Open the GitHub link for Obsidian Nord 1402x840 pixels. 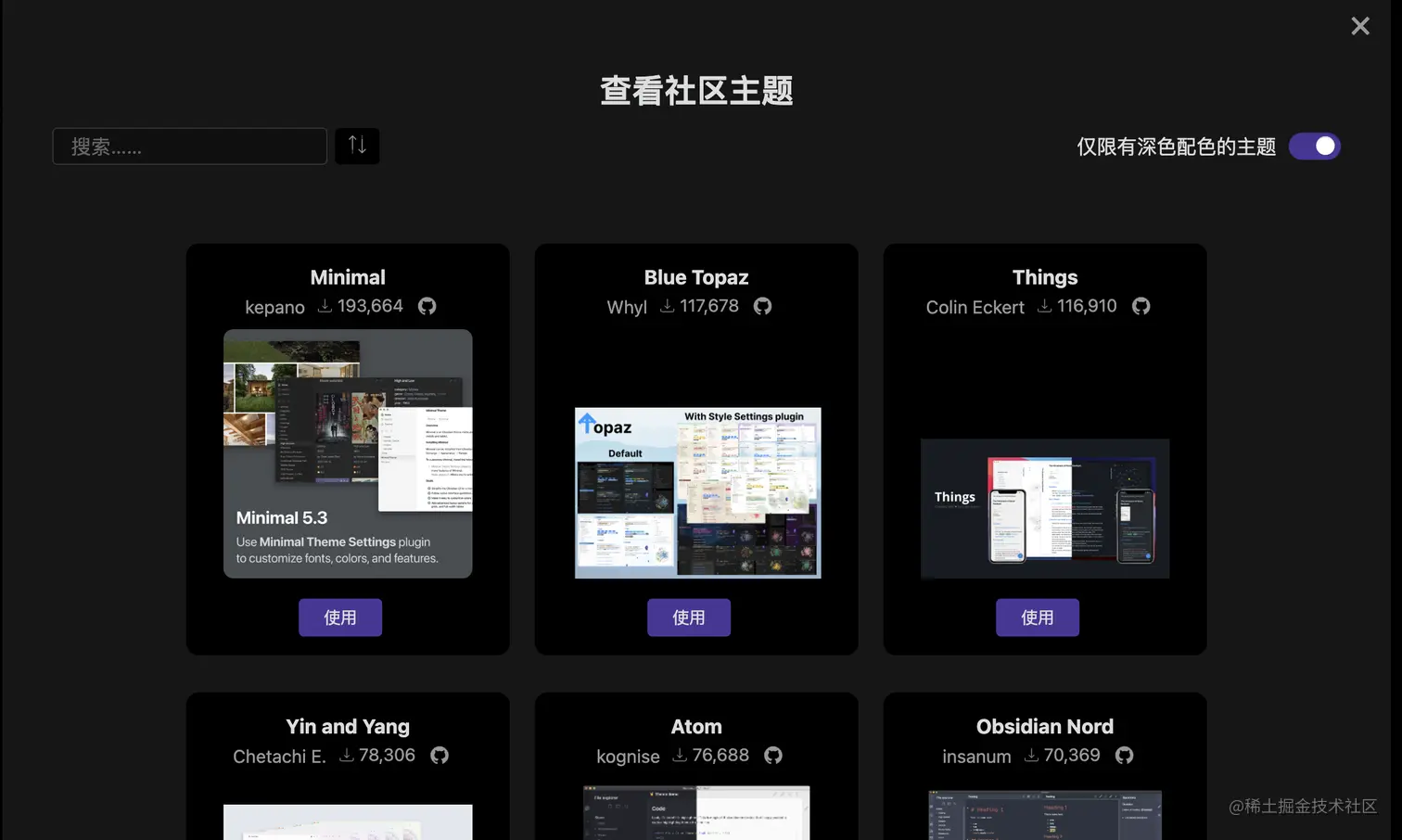click(x=1124, y=756)
